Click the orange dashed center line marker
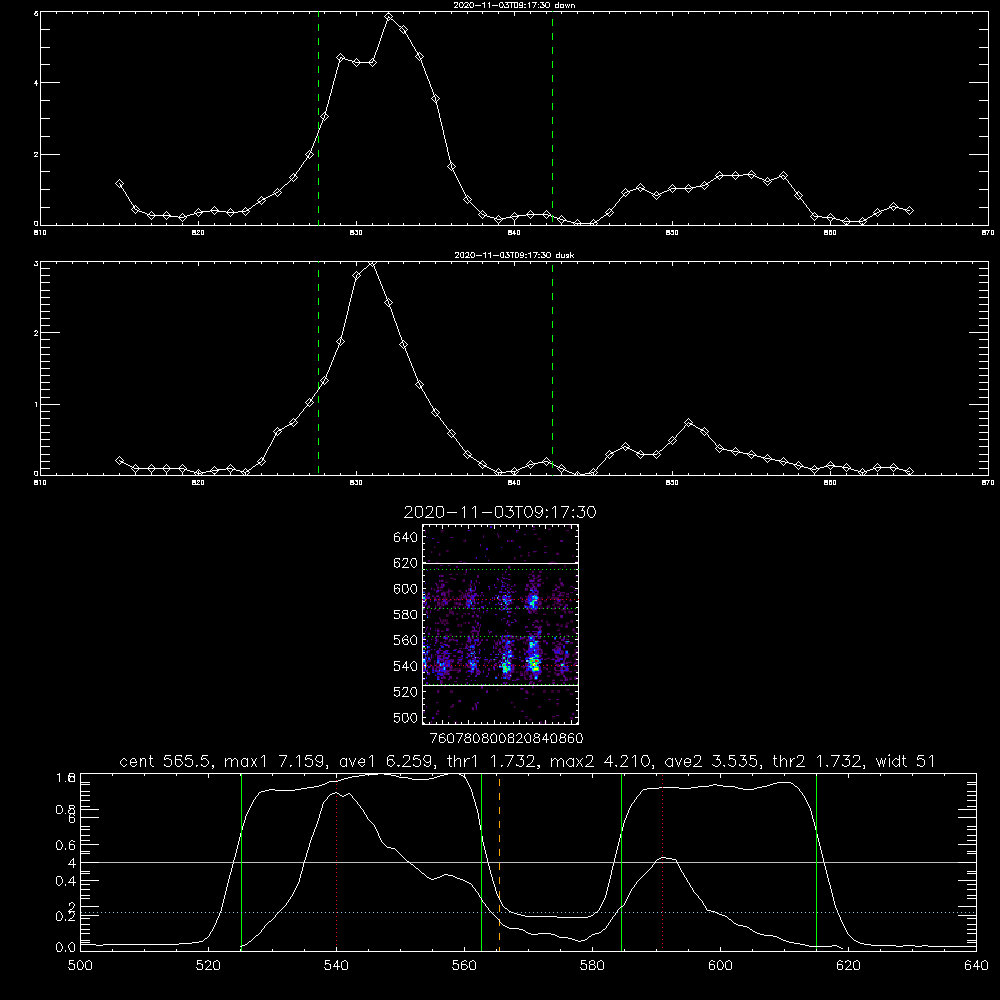This screenshot has width=1000, height=1000. [x=499, y=862]
